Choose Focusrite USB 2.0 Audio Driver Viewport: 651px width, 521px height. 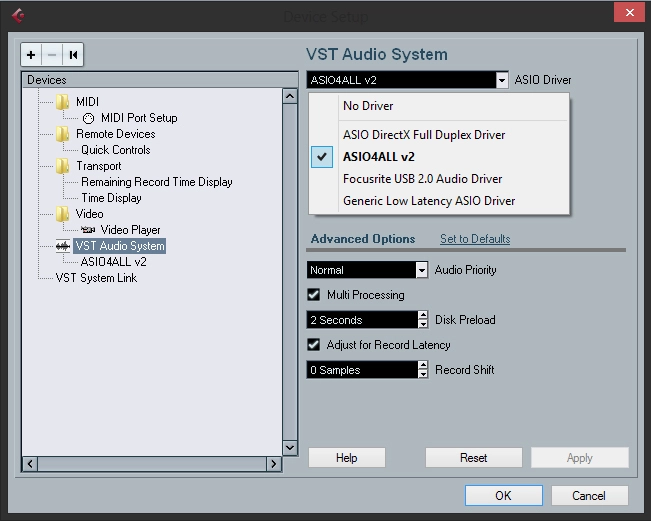tap(439, 179)
